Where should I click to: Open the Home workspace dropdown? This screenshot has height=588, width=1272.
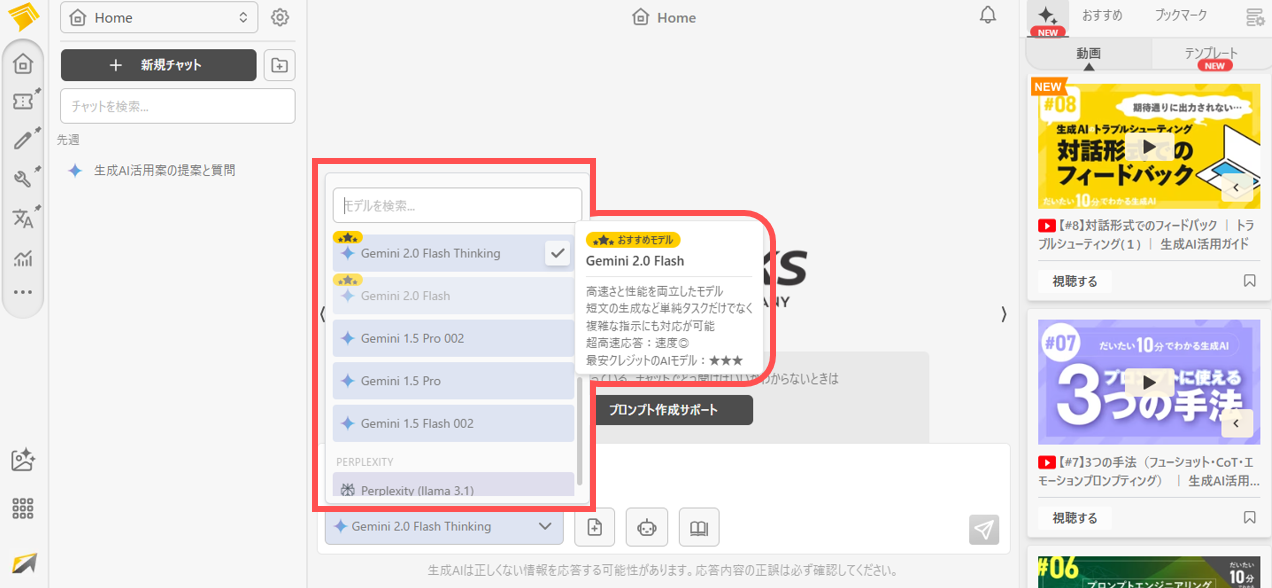pos(159,18)
